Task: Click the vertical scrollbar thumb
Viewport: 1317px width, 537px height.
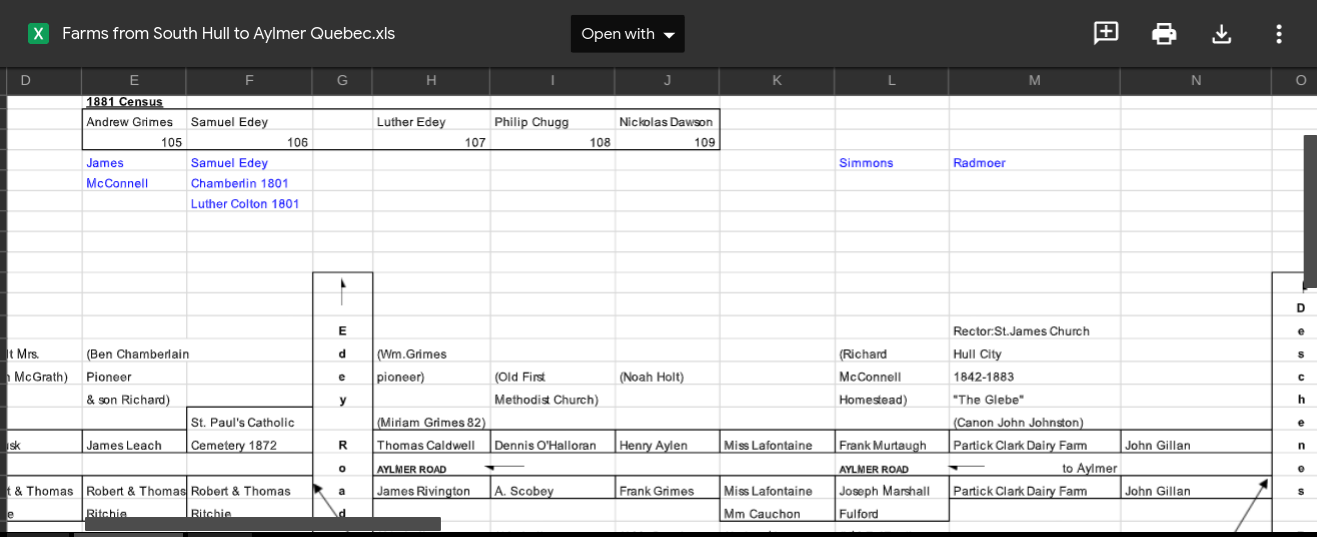Action: coord(1310,210)
